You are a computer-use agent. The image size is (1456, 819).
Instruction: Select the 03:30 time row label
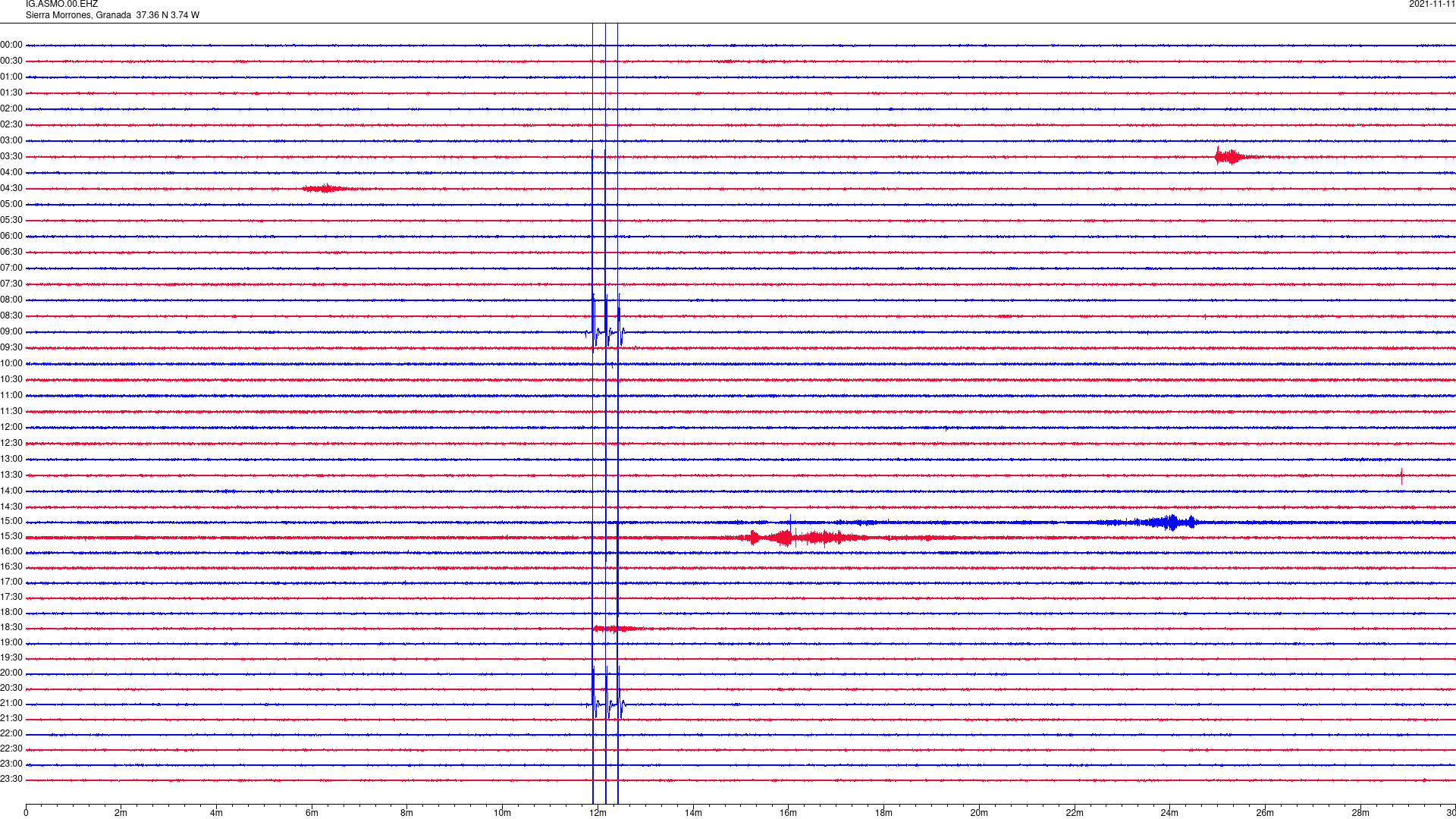[11, 156]
